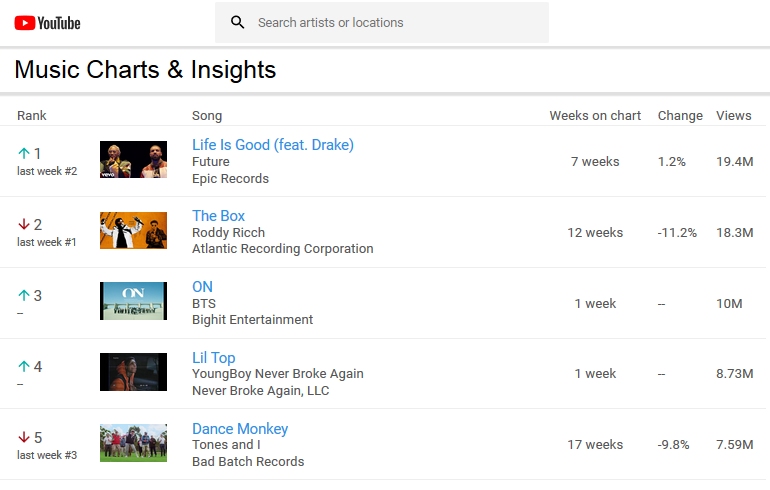Click the 18.3M views value

click(735, 232)
